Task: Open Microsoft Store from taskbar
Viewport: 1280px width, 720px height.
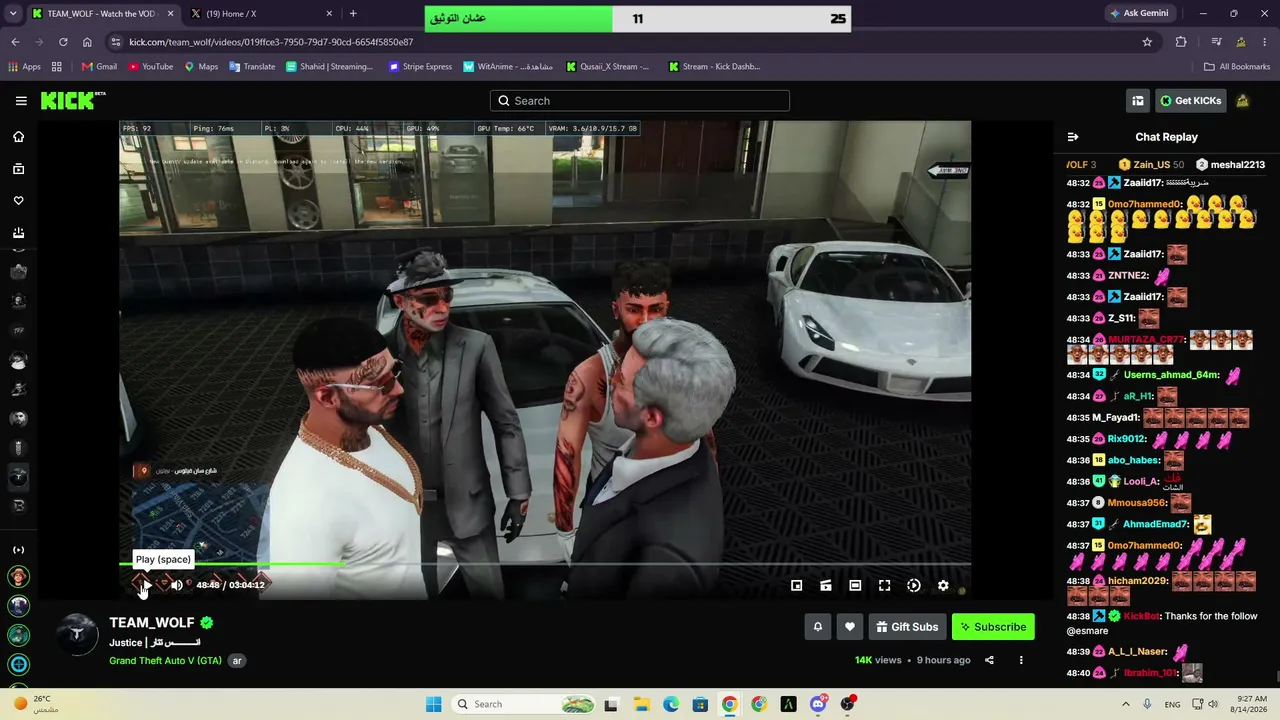Action: (700, 704)
